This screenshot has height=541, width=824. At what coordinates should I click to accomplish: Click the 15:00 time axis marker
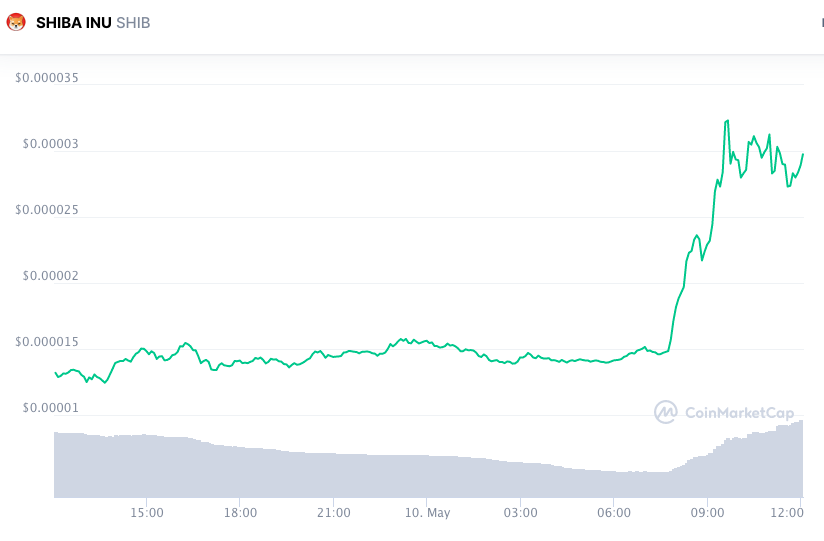[x=147, y=513]
